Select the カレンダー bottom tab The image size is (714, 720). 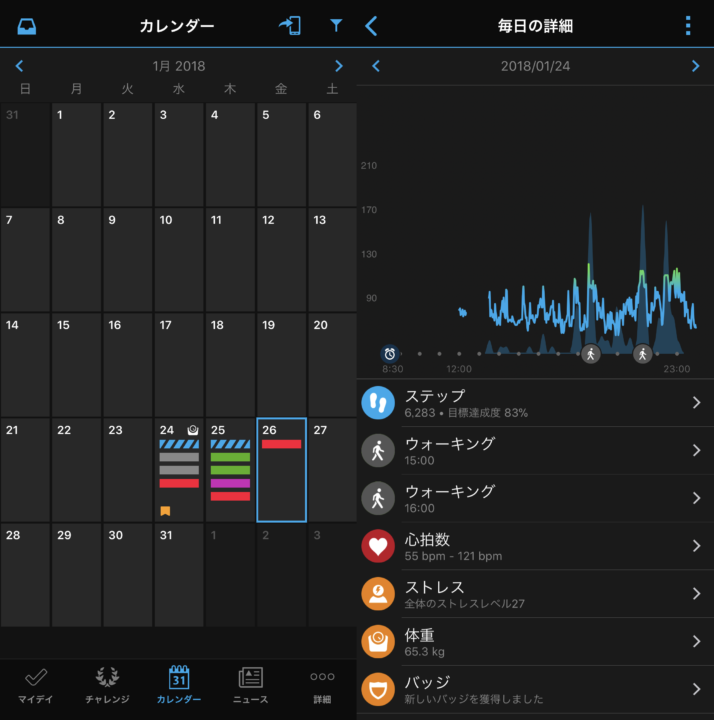point(179,685)
